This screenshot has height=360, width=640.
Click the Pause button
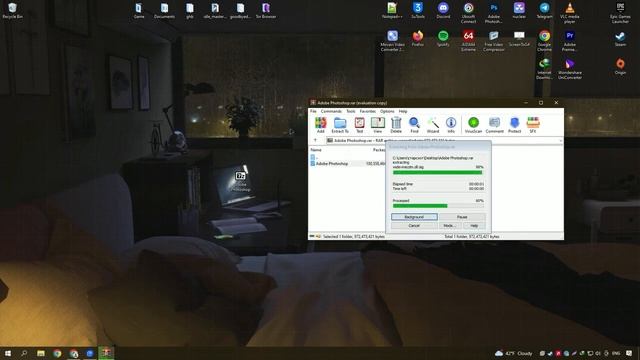pos(462,217)
